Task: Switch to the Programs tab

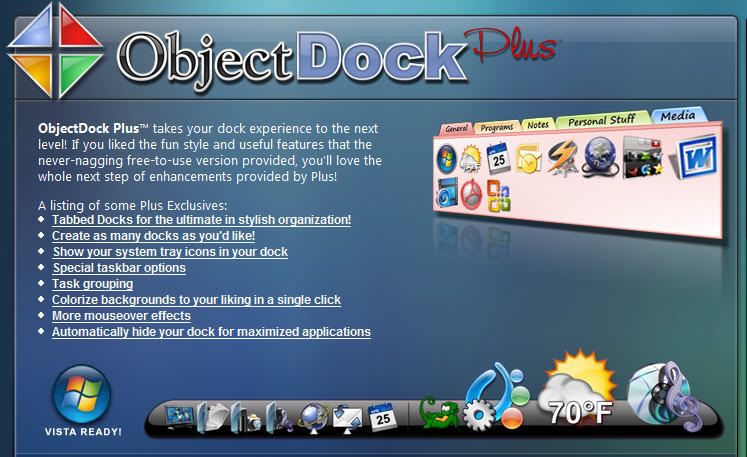Action: 497,127
